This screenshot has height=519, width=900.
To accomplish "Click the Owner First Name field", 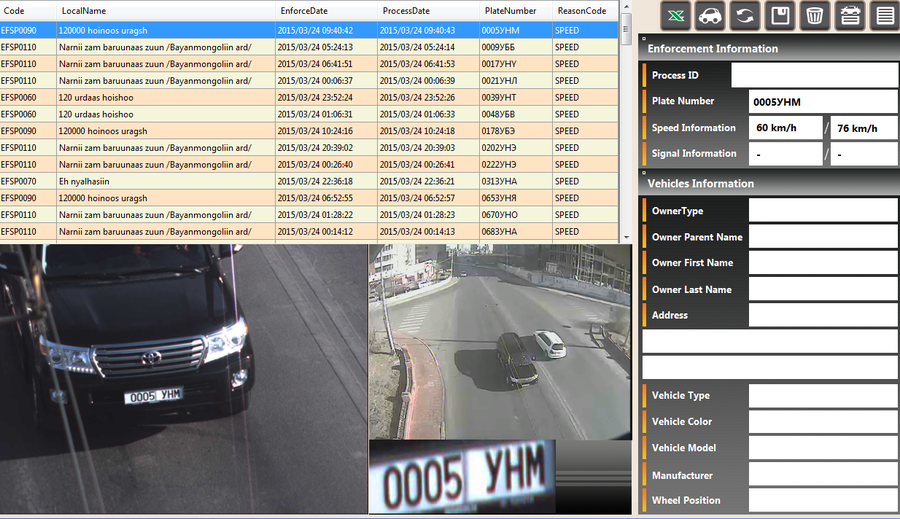I will coord(823,262).
